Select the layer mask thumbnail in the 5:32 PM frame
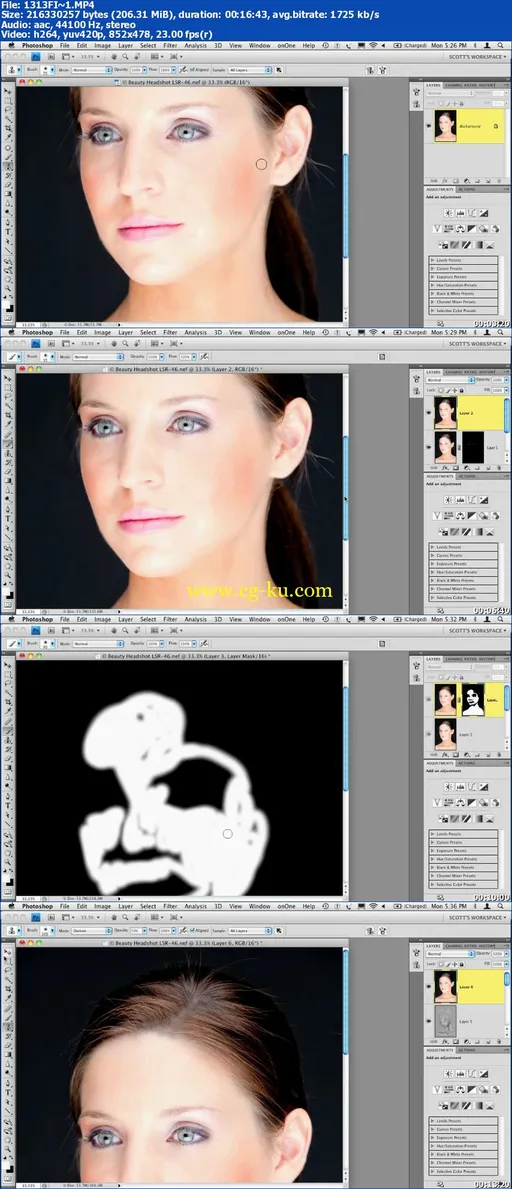This screenshot has width=512, height=1189. [x=473, y=699]
